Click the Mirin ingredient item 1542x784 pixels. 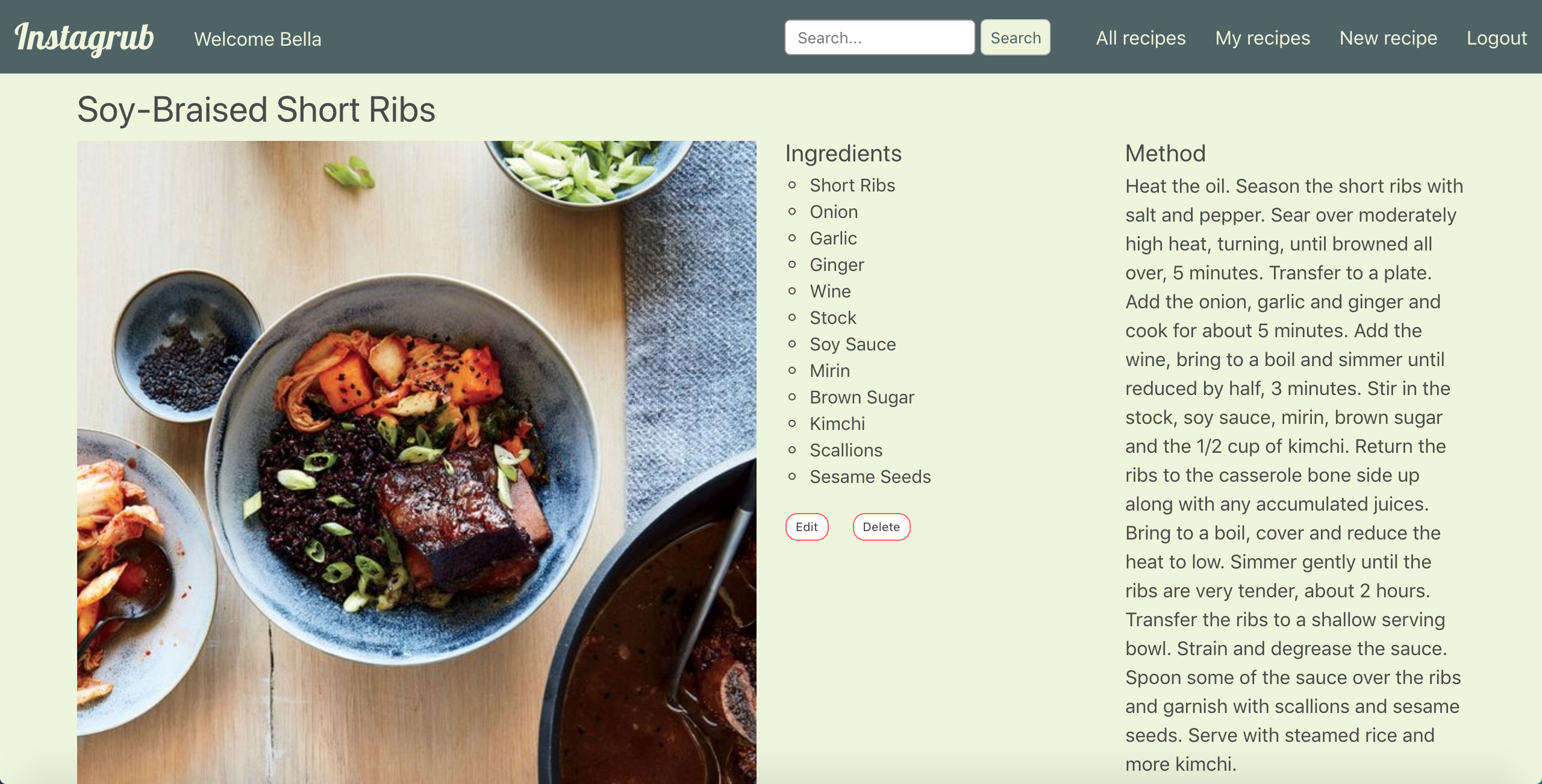click(830, 371)
